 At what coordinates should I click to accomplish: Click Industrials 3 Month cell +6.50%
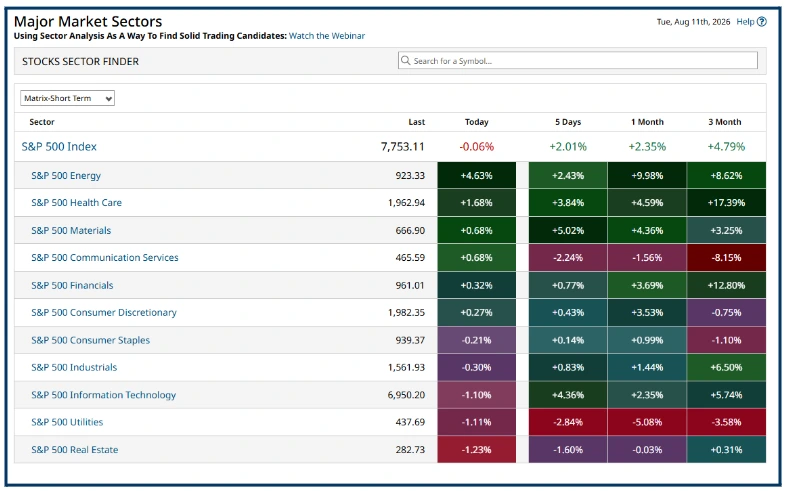coord(726,367)
